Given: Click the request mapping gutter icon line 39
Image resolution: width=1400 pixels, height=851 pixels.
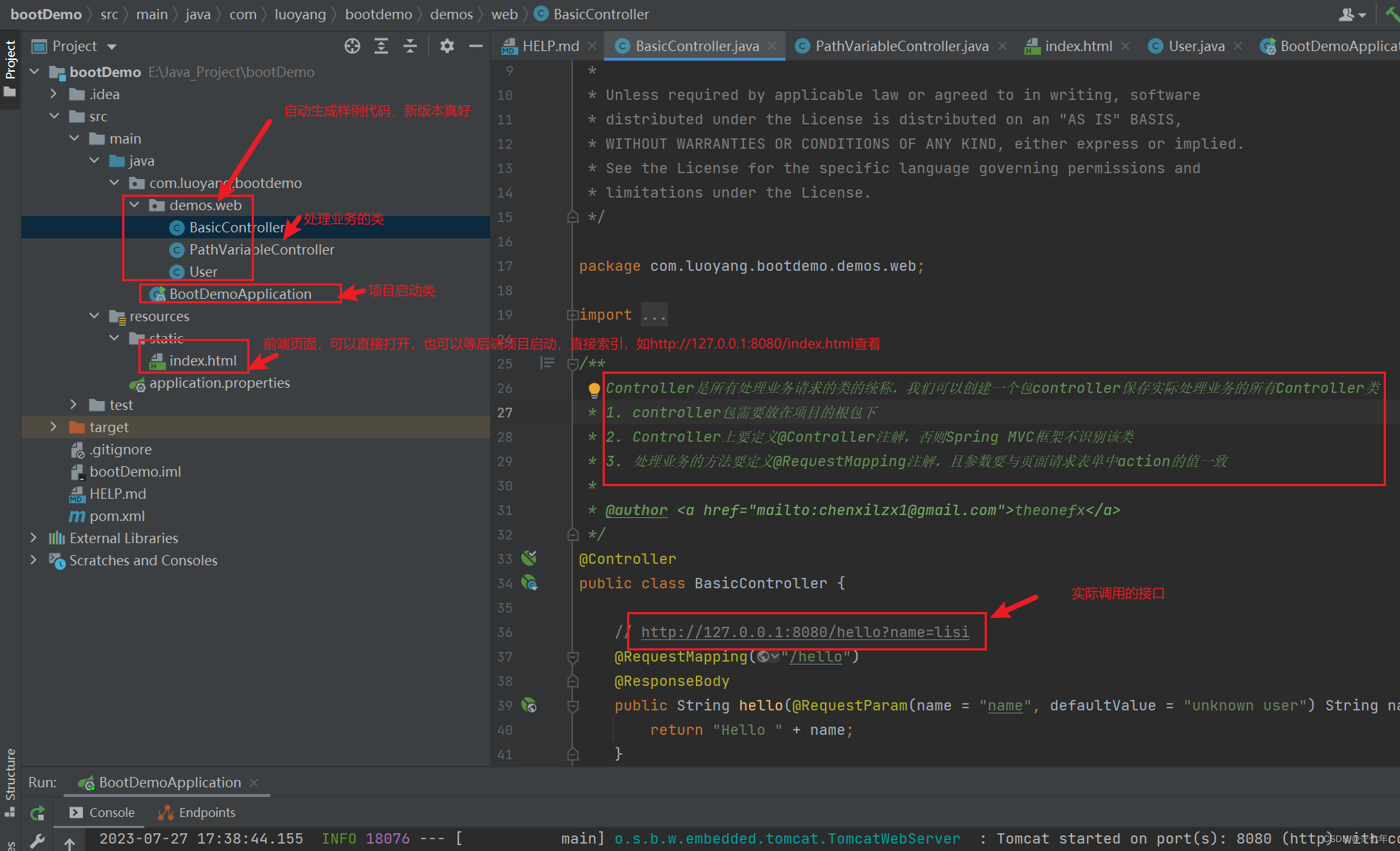Looking at the screenshot, I should click(529, 704).
